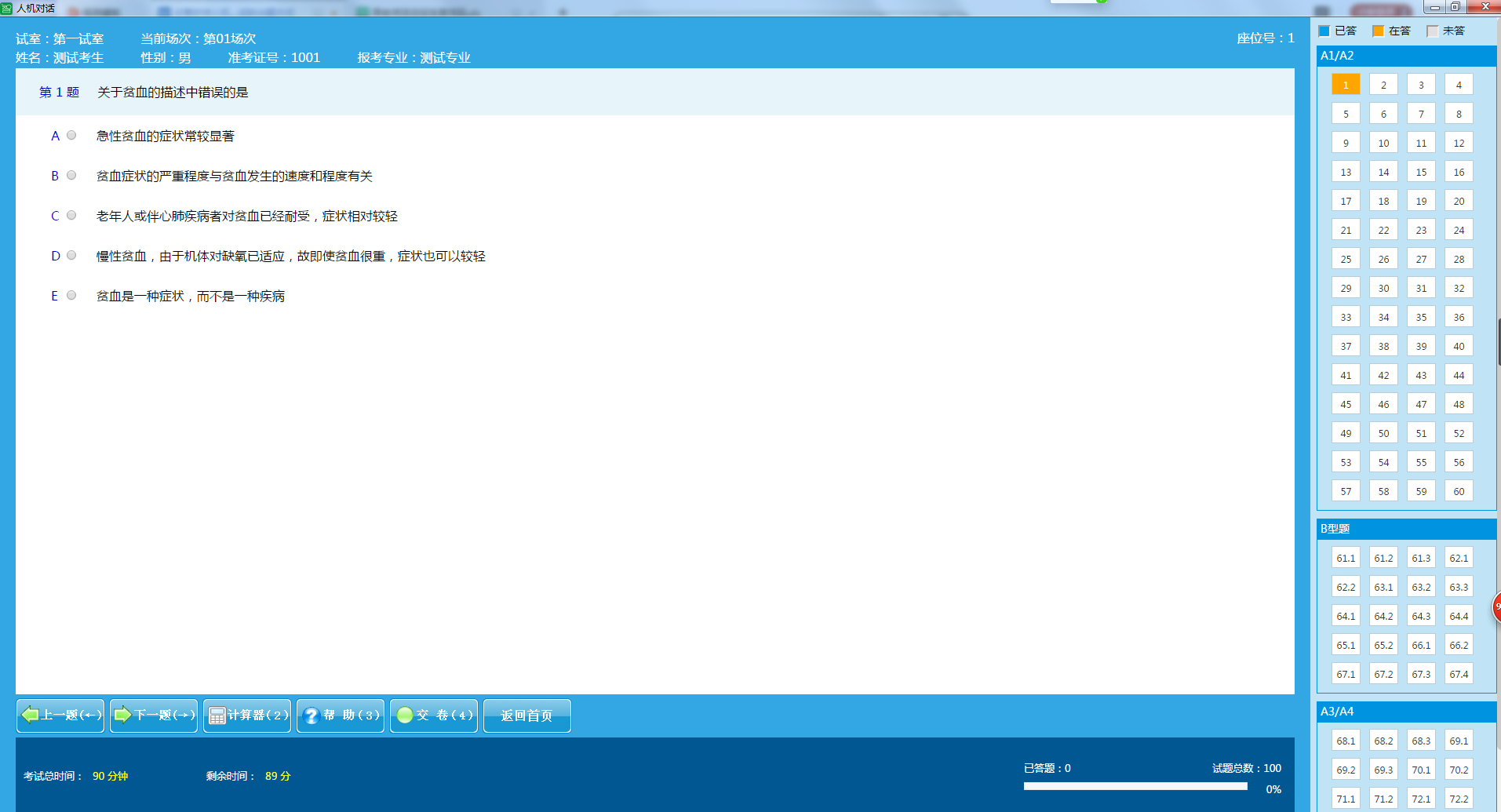The image size is (1501, 812).
Task: Open question 60 in the A1/A2 grid
Action: click(x=1459, y=491)
